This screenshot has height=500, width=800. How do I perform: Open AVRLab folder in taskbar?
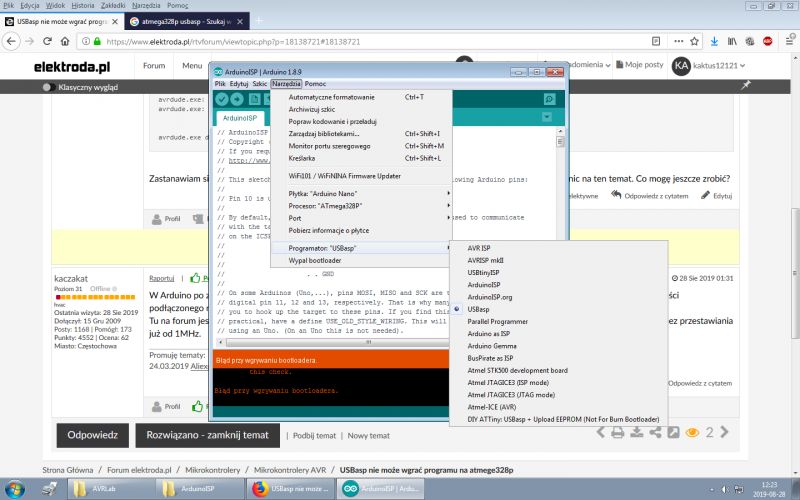(111, 489)
